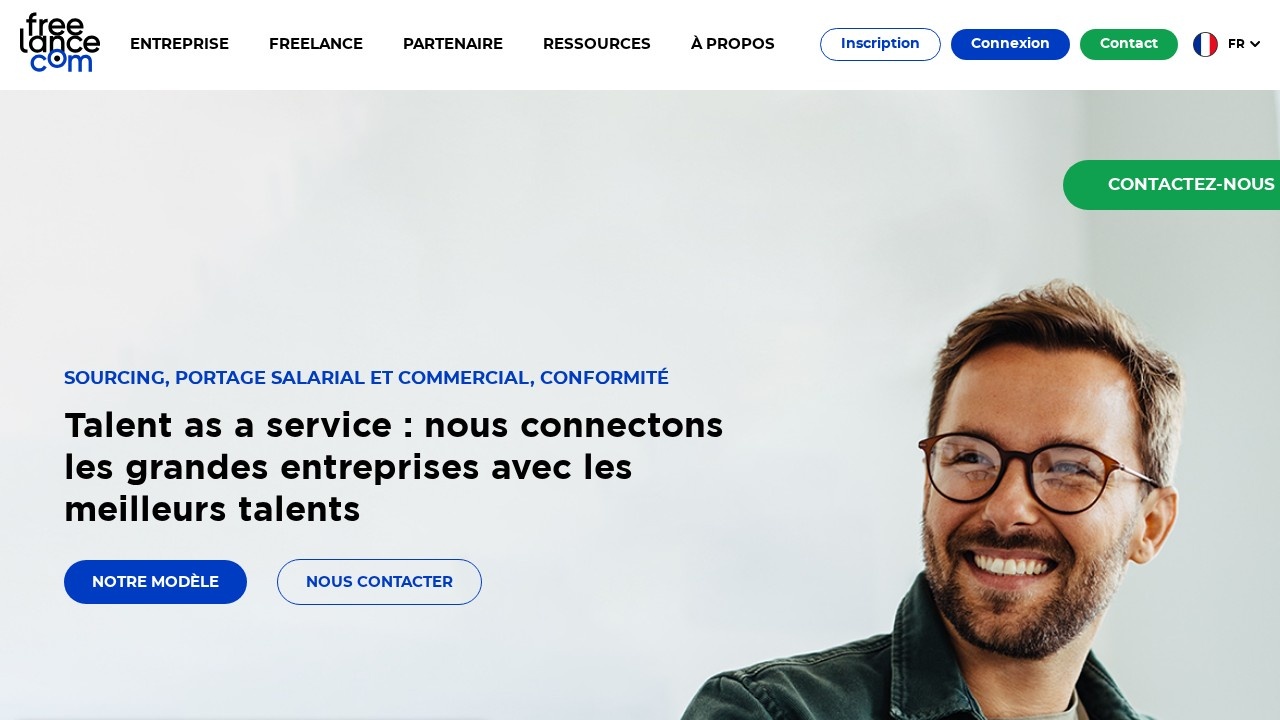Click the blue Connexion button
The width and height of the screenshot is (1280, 720).
pyautogui.click(x=1010, y=44)
